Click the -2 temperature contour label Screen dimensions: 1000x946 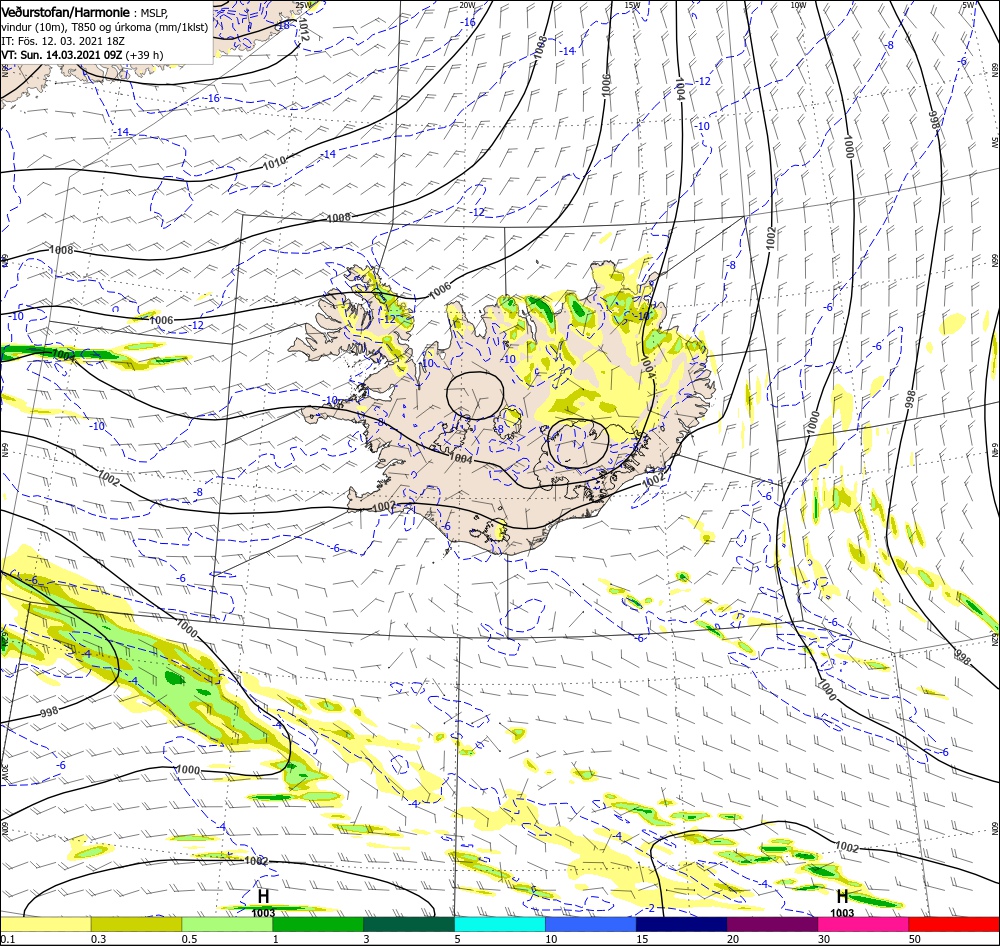(x=649, y=908)
